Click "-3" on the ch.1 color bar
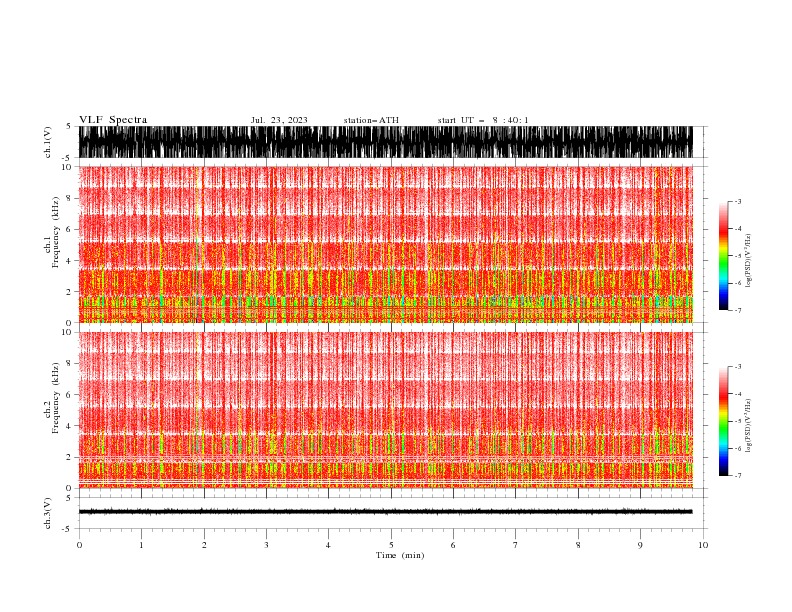This screenshot has width=792, height=612. pyautogui.click(x=738, y=201)
